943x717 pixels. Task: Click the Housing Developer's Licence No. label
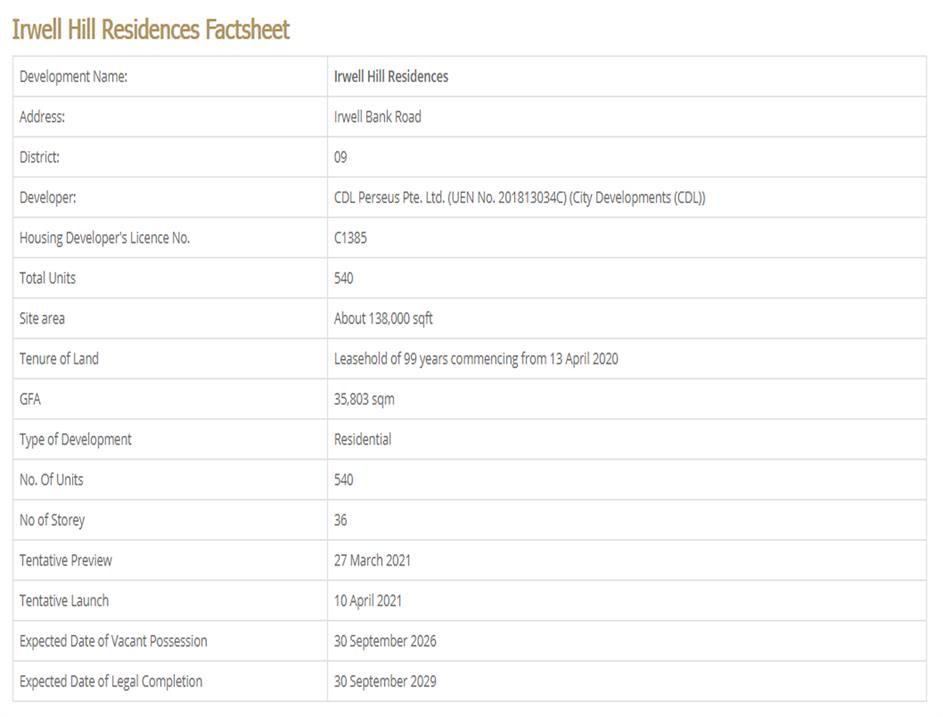click(104, 238)
